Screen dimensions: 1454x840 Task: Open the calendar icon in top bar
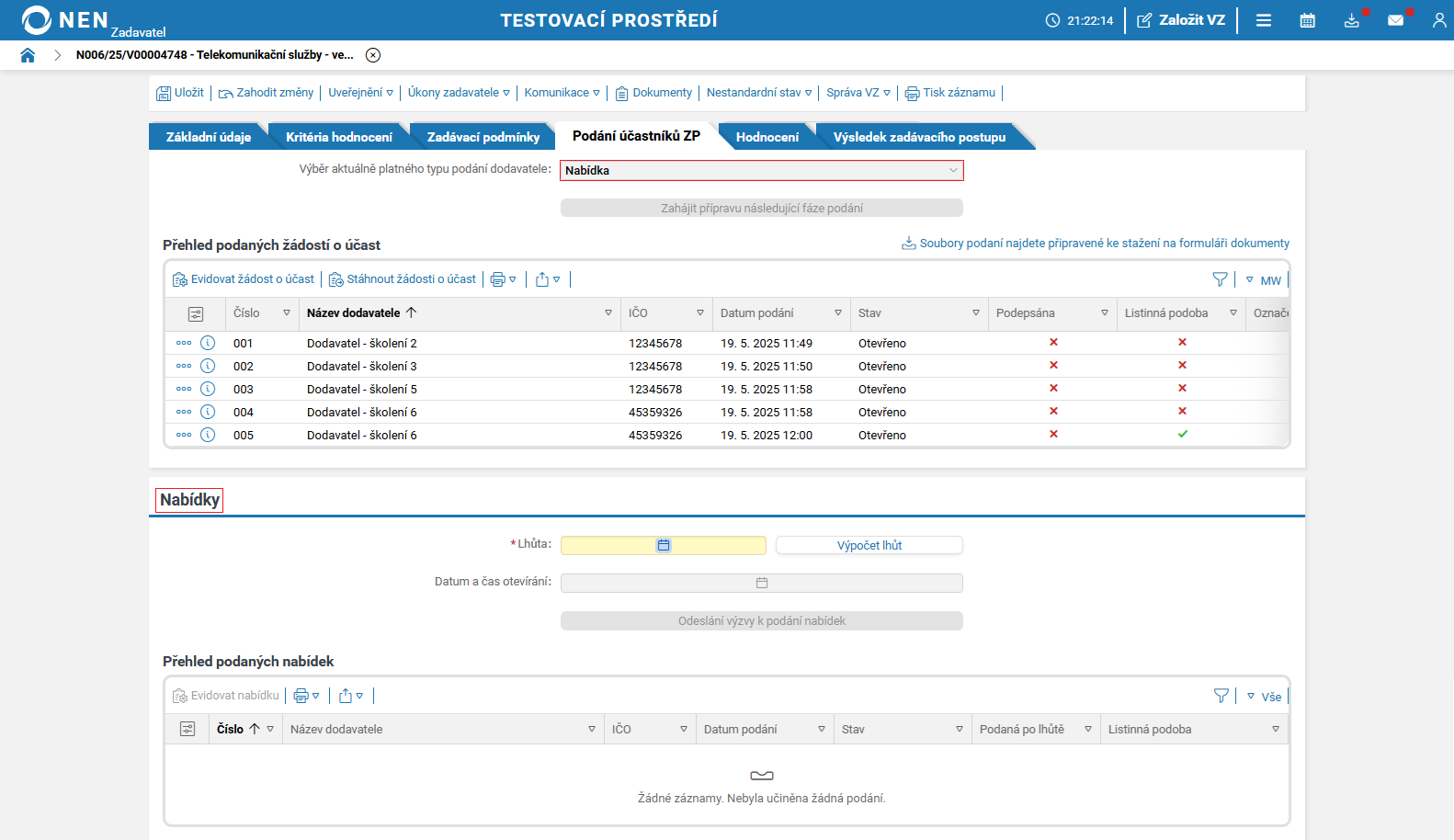1307,20
